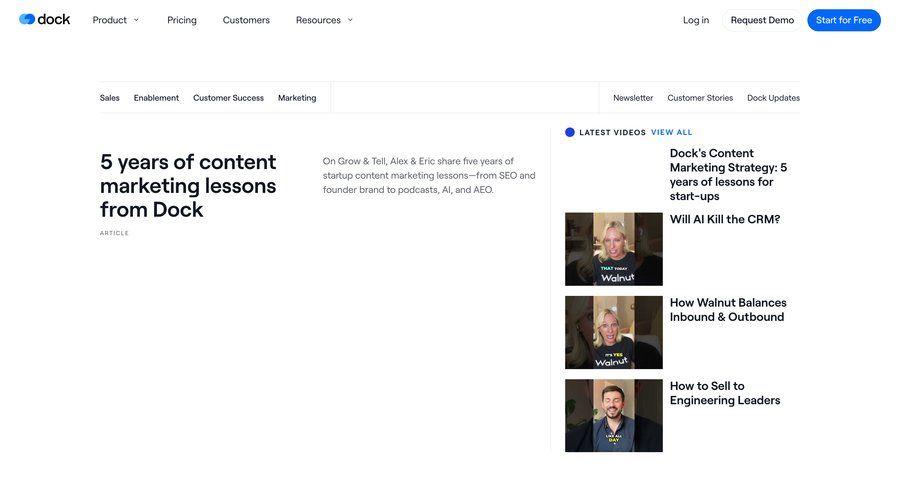Select the Customer Success category tab

tap(228, 98)
